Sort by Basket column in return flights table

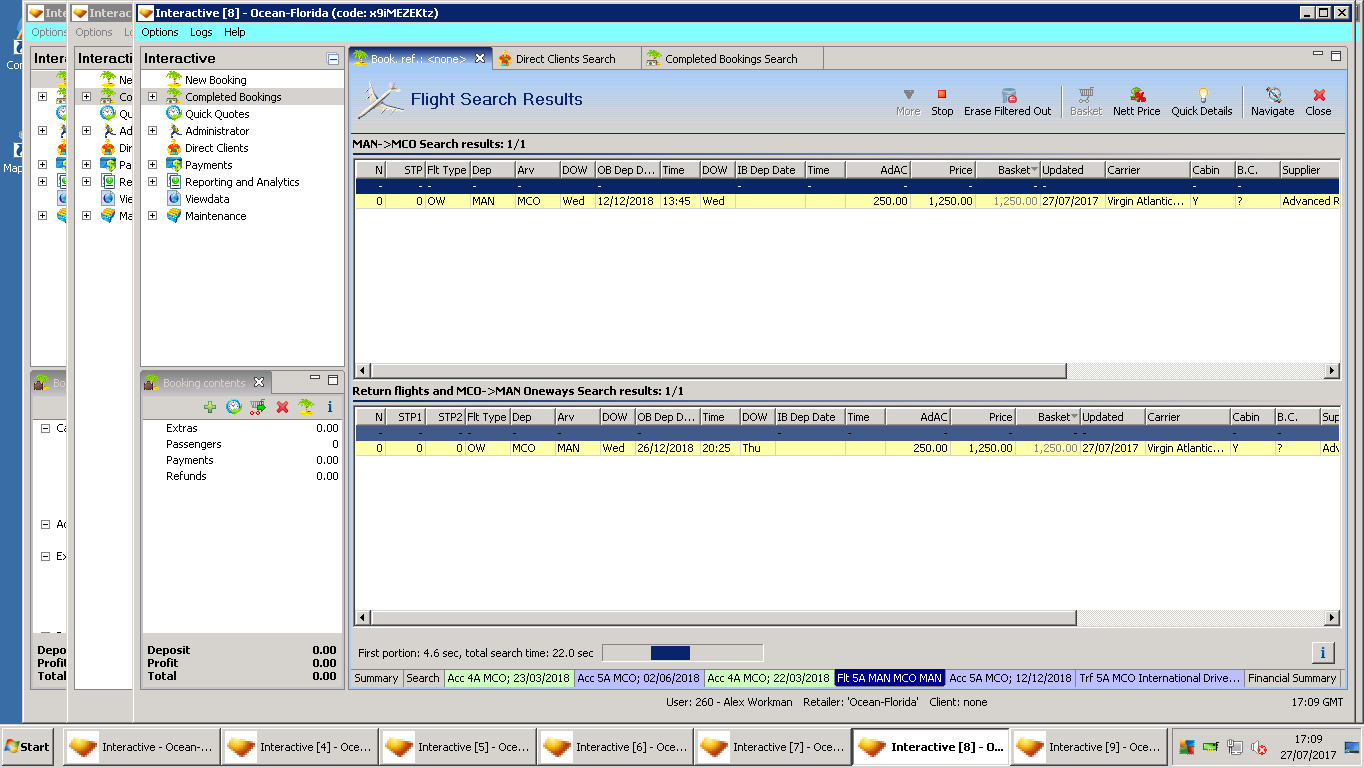tap(1047, 417)
